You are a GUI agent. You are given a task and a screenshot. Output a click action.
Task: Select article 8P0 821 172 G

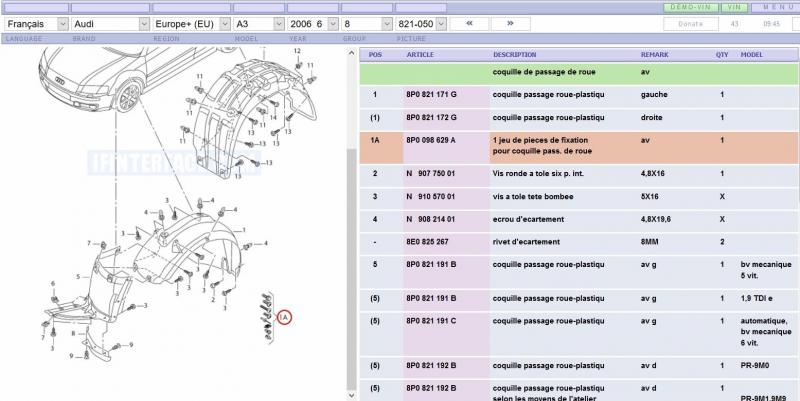pyautogui.click(x=431, y=117)
